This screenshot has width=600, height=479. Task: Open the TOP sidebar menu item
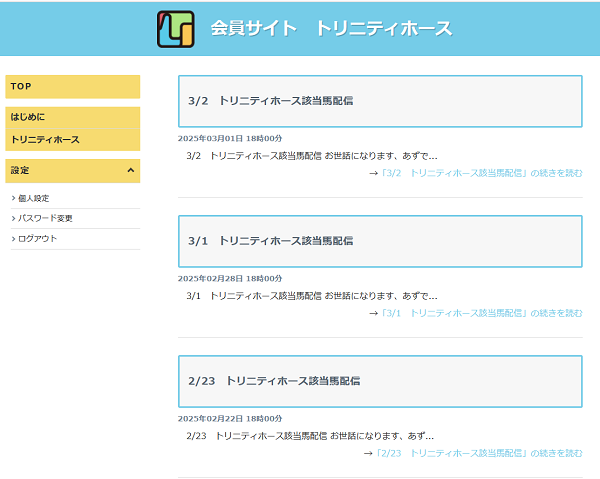click(72, 86)
